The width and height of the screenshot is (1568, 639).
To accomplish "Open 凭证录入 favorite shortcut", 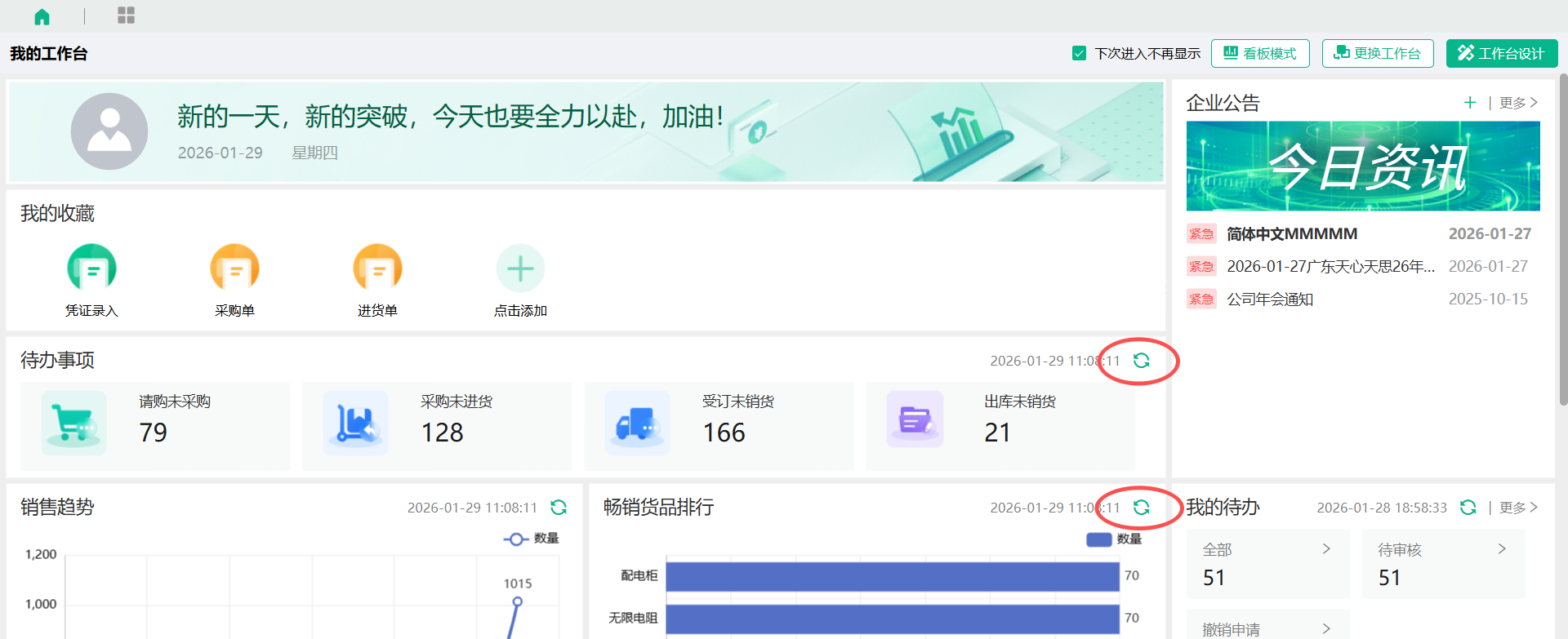I will (x=91, y=268).
